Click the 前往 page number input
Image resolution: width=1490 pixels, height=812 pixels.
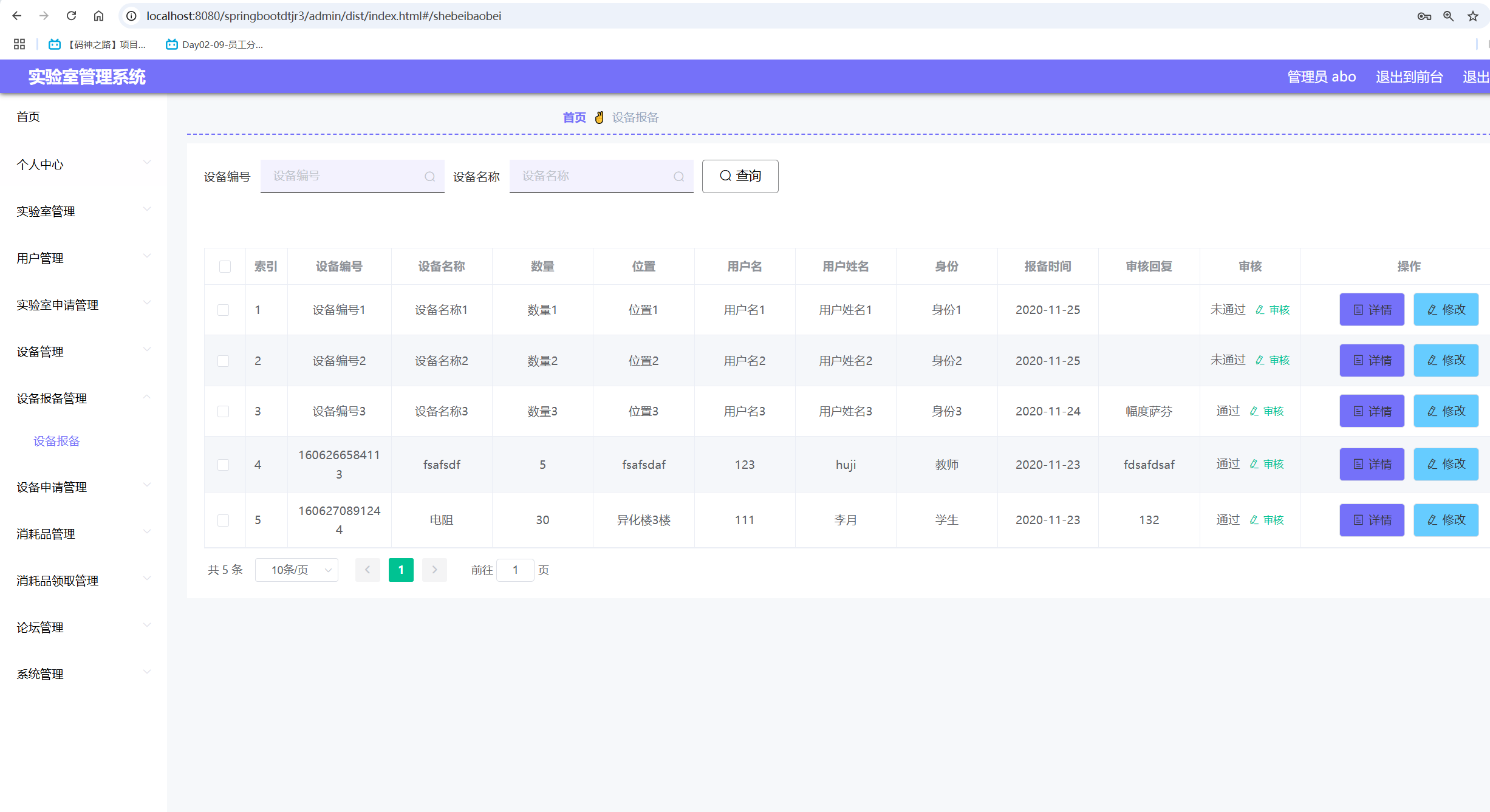(515, 570)
